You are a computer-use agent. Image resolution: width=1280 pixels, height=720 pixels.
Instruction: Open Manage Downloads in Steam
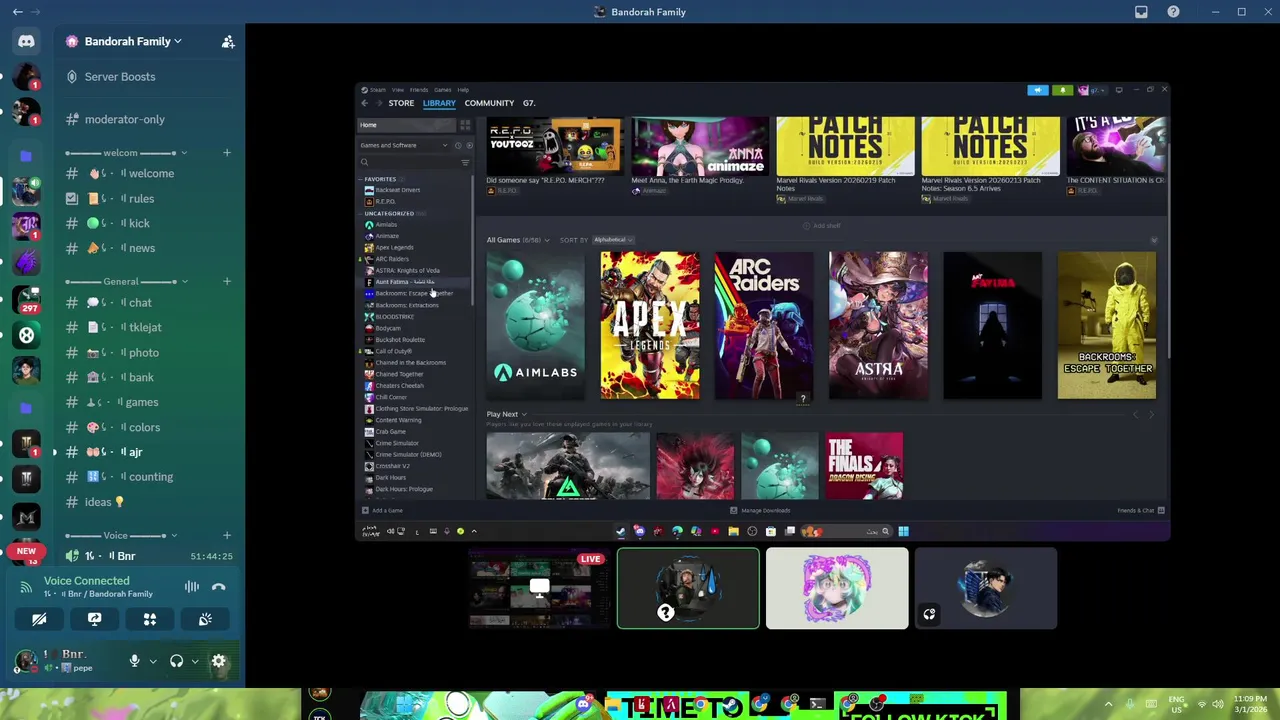760,510
